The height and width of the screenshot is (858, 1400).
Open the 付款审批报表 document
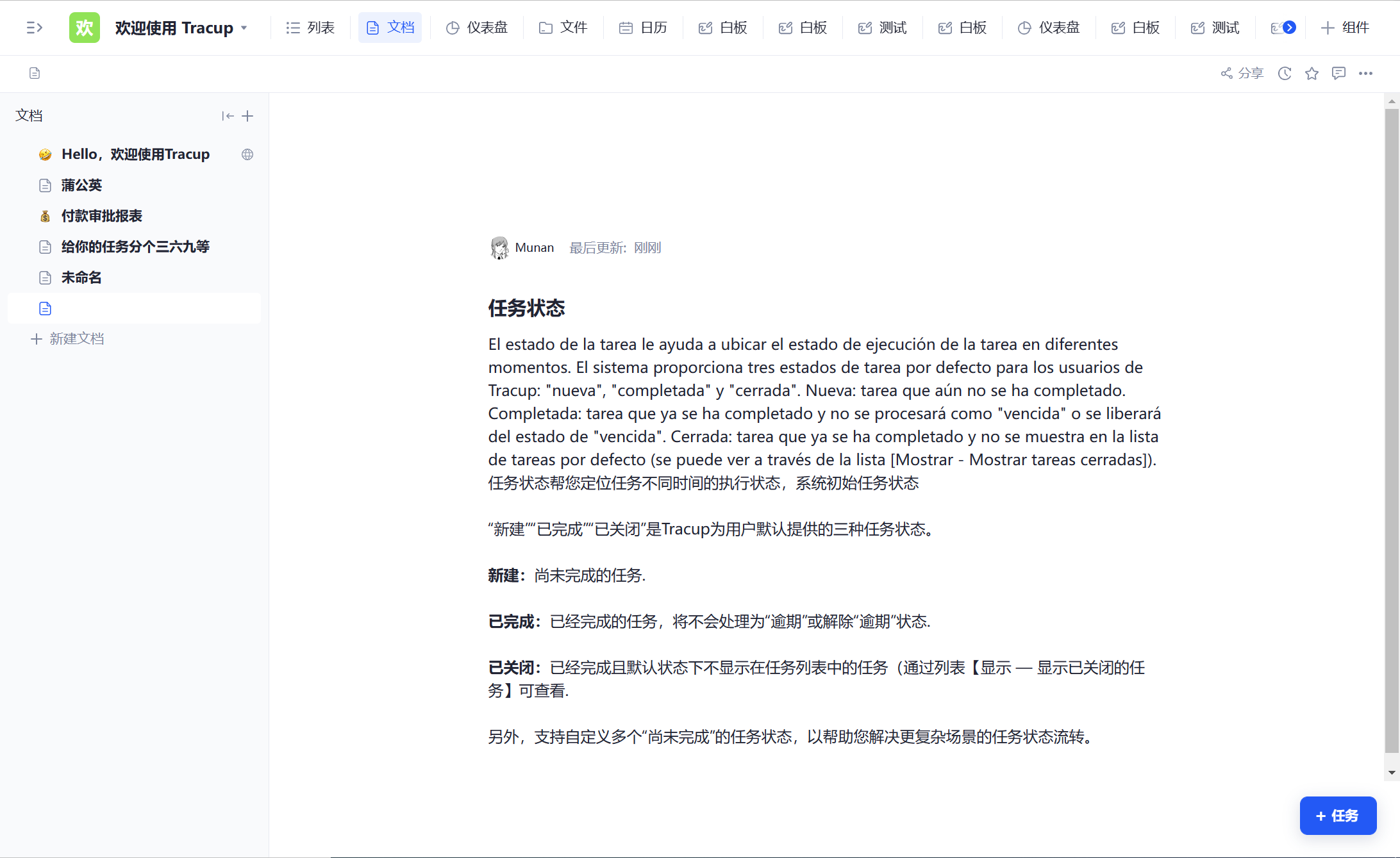101,216
